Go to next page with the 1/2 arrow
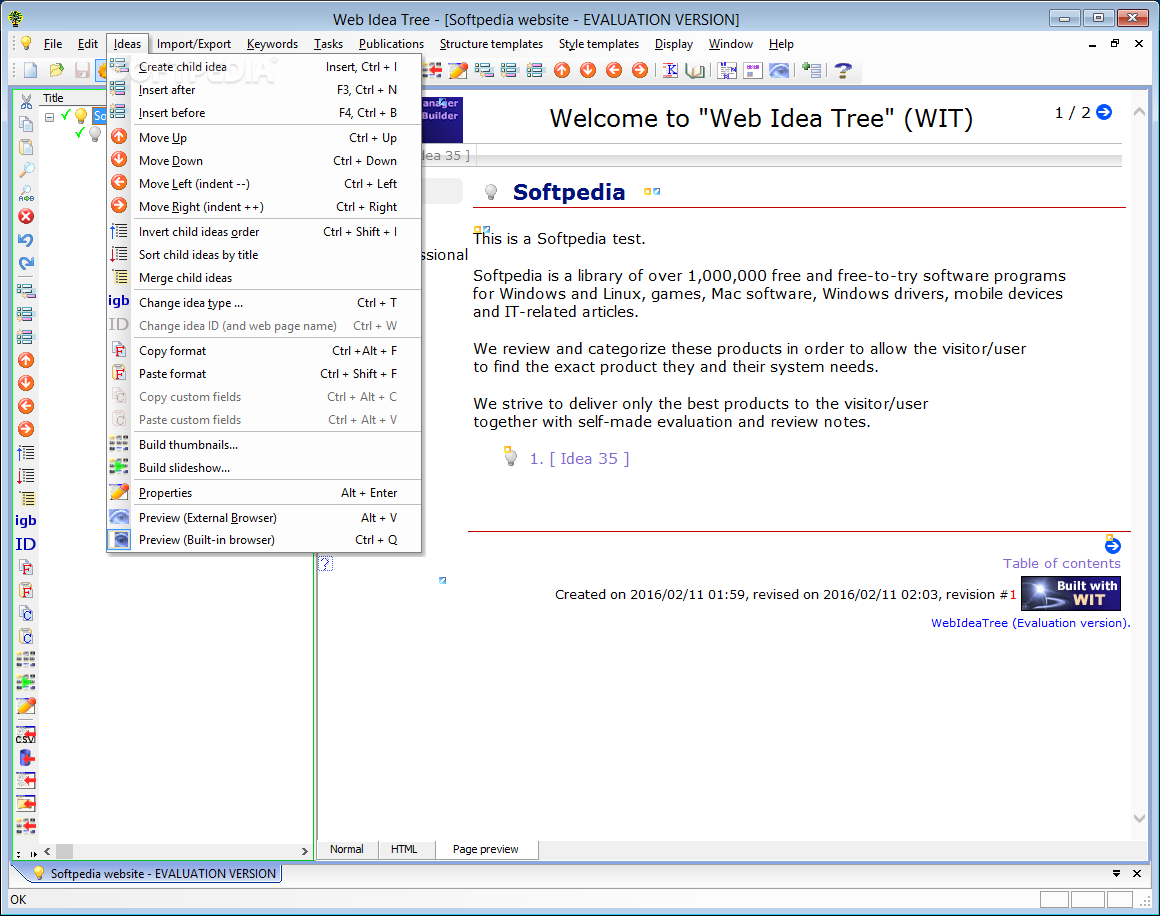1160x916 pixels. [x=1104, y=112]
